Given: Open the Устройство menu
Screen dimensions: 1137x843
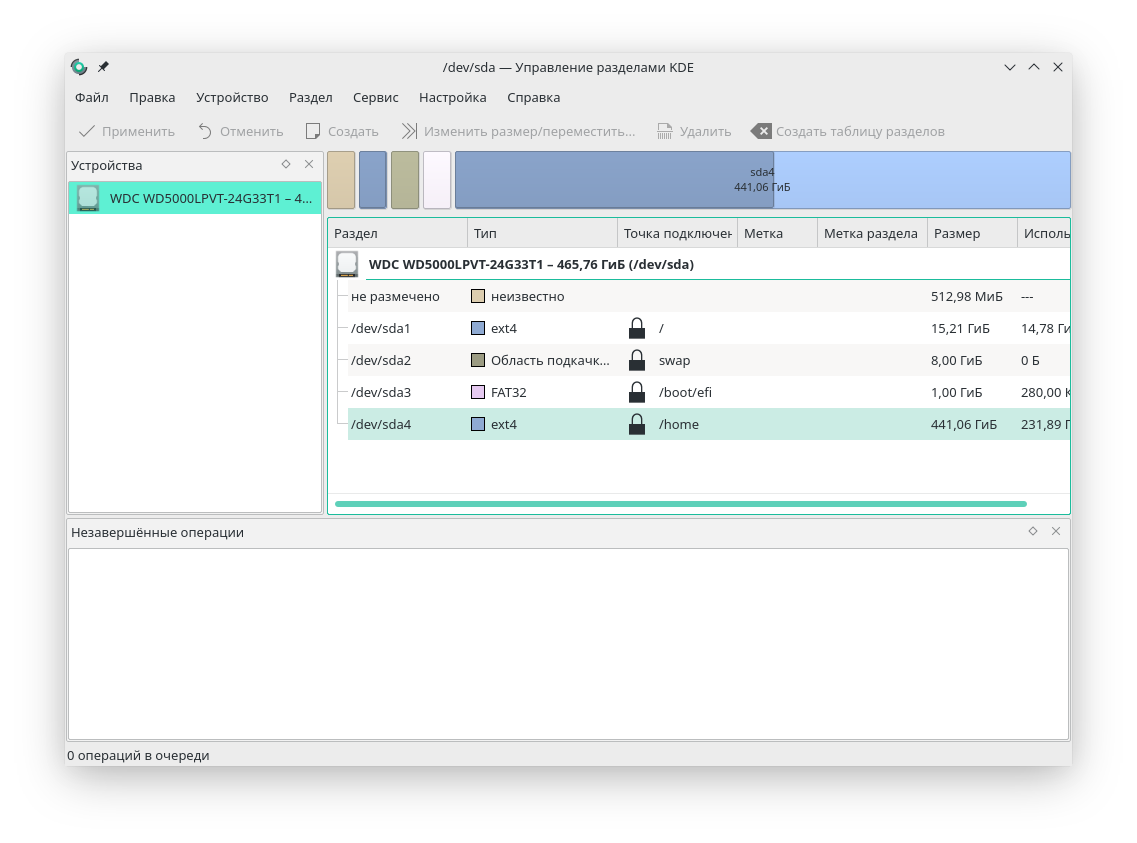Looking at the screenshot, I should [x=232, y=97].
